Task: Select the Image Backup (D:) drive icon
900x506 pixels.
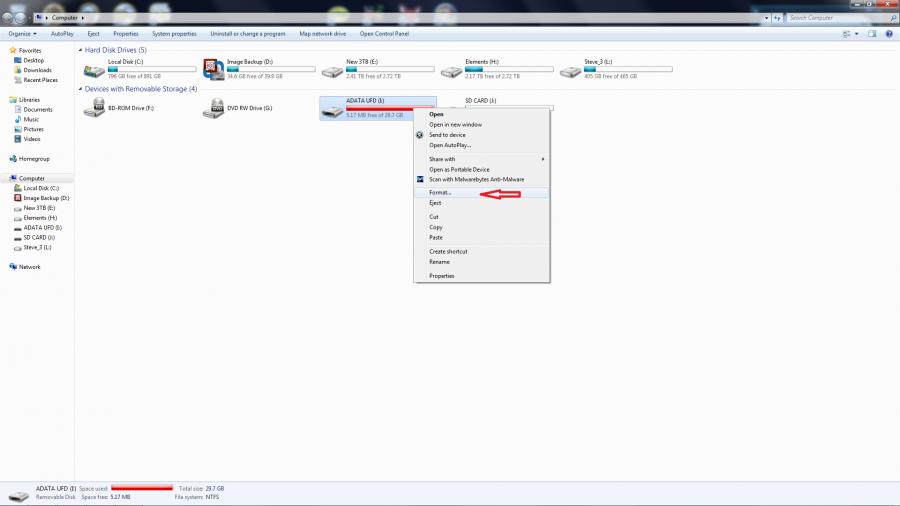Action: (x=214, y=69)
